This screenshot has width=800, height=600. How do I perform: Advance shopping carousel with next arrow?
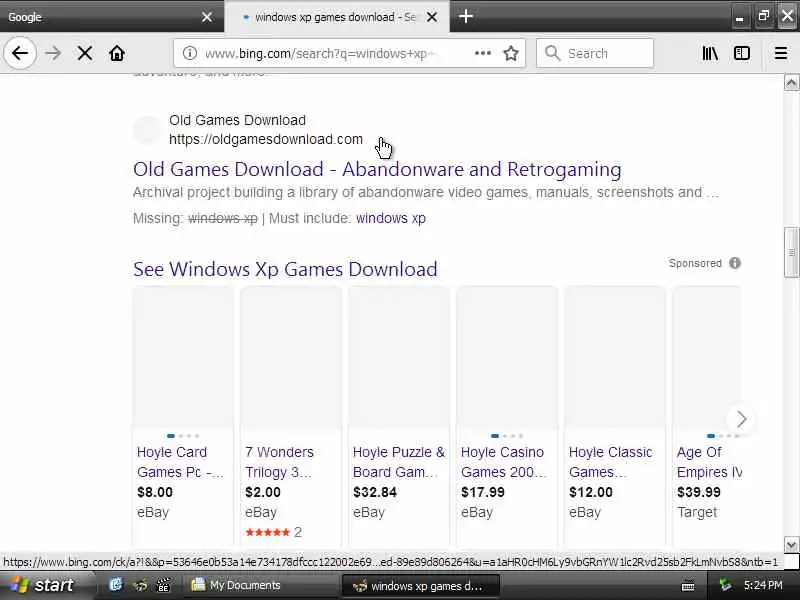pyautogui.click(x=741, y=419)
